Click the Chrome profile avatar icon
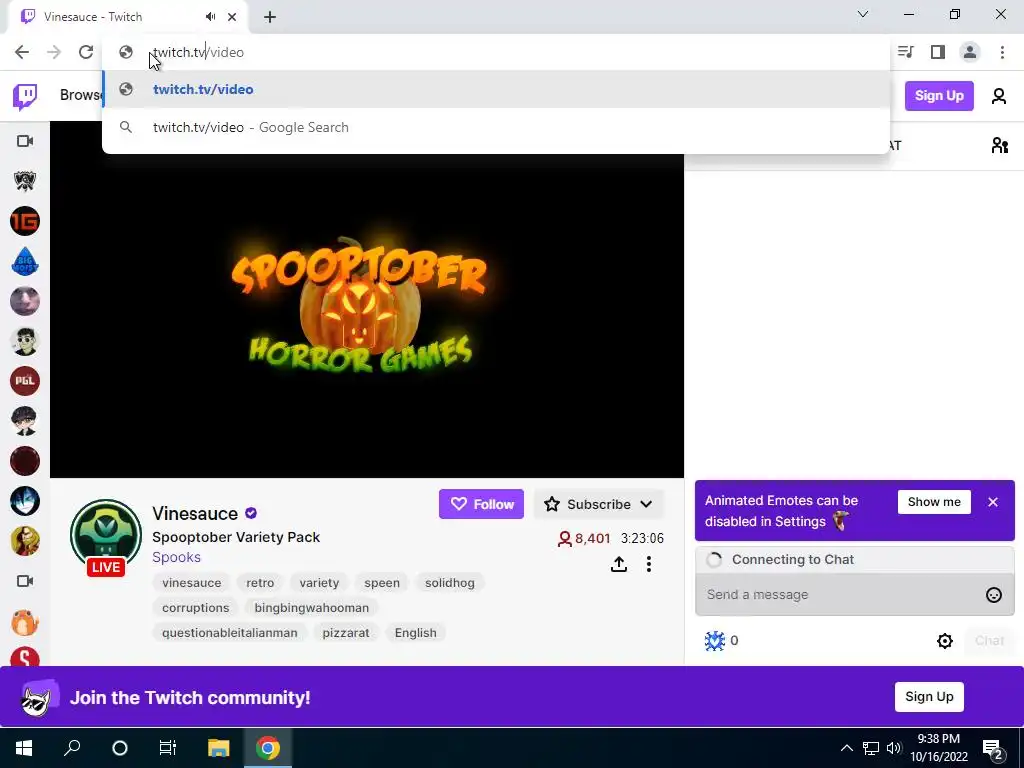1024x768 pixels. (x=970, y=52)
